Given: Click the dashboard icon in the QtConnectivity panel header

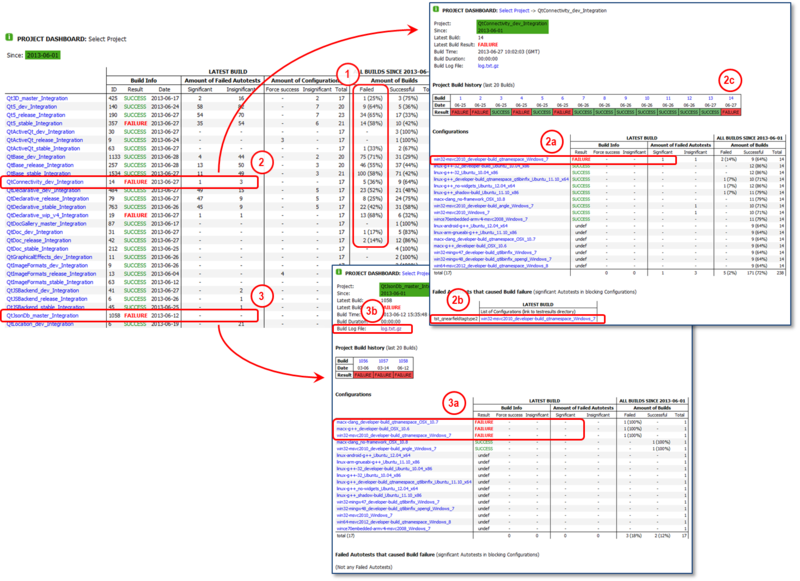Looking at the screenshot, I should click(x=435, y=8).
